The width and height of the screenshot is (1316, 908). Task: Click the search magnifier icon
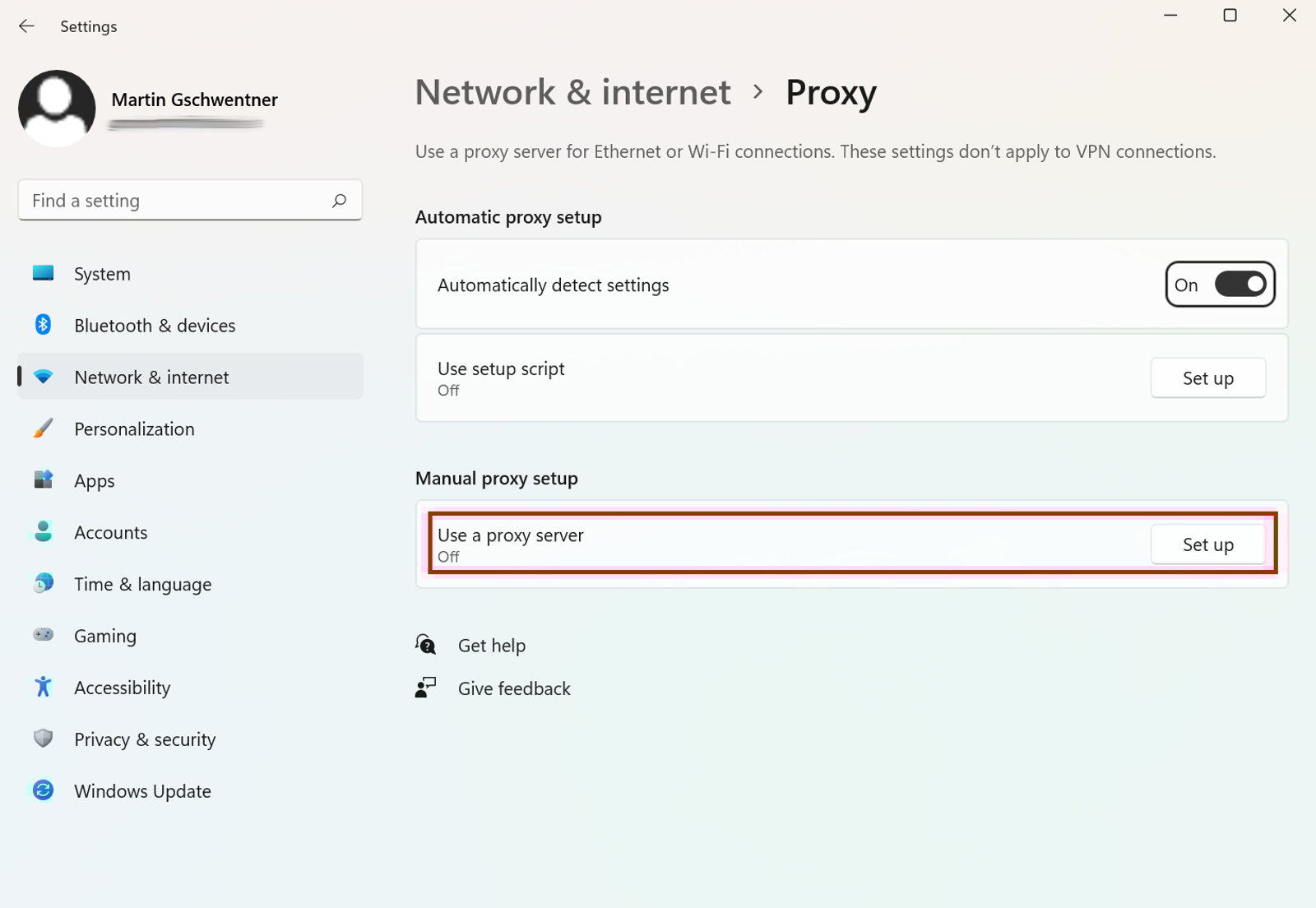pos(339,201)
